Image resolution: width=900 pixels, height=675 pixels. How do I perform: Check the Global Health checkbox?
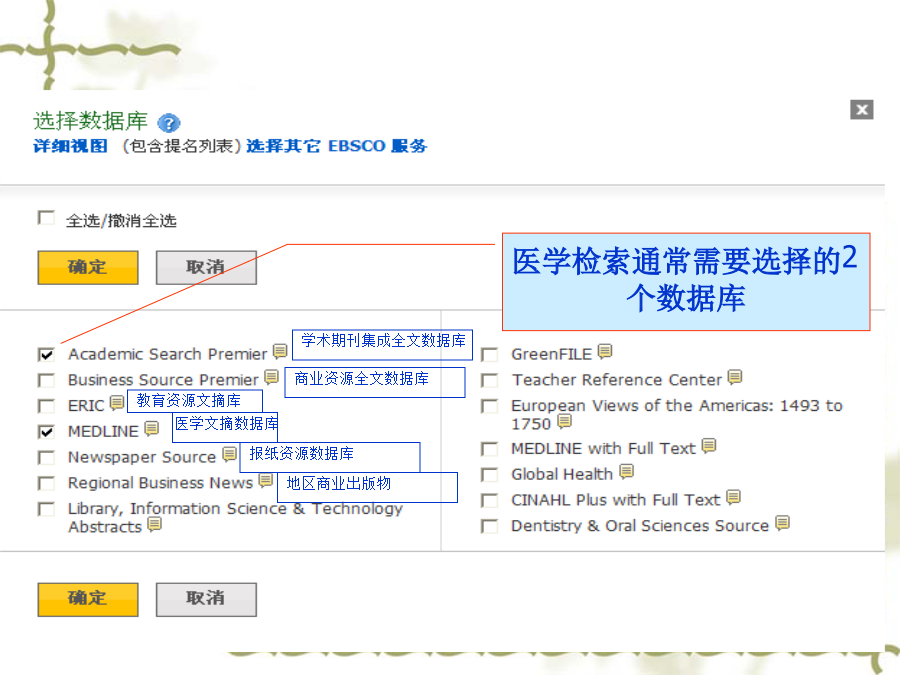(490, 475)
